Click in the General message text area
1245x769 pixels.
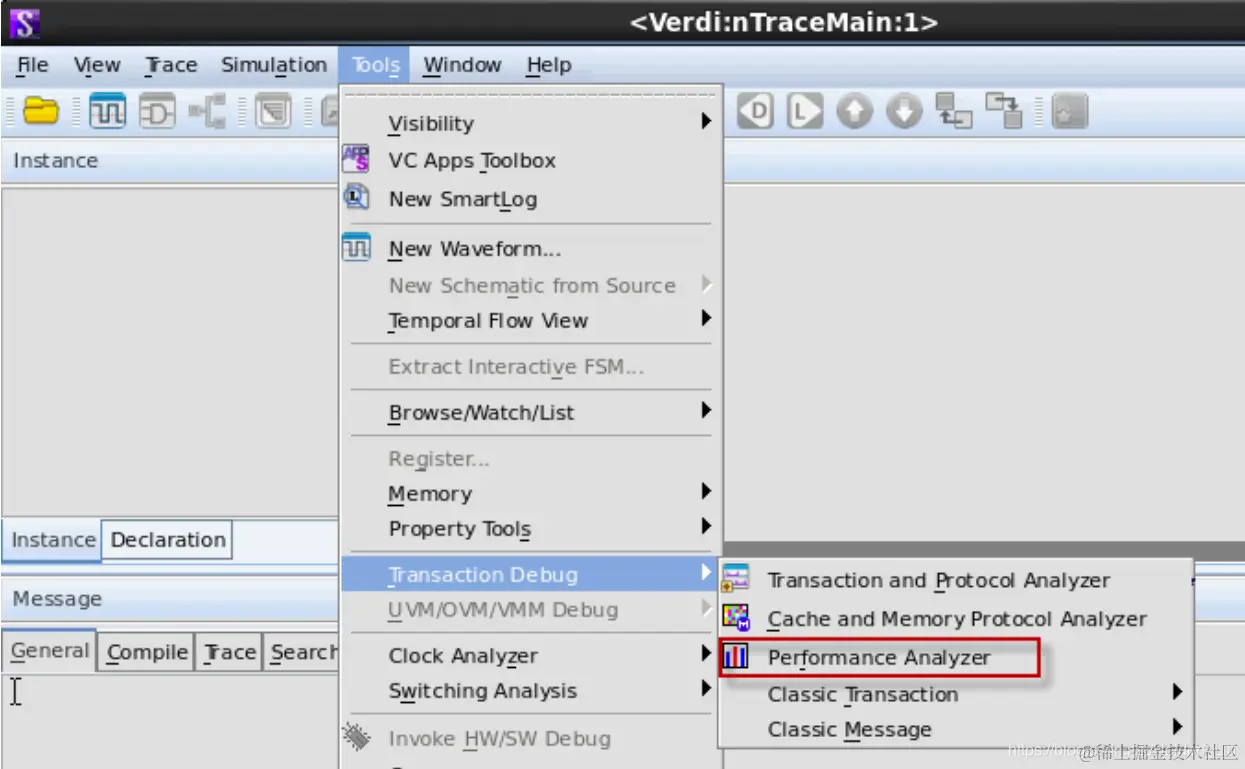[170, 720]
